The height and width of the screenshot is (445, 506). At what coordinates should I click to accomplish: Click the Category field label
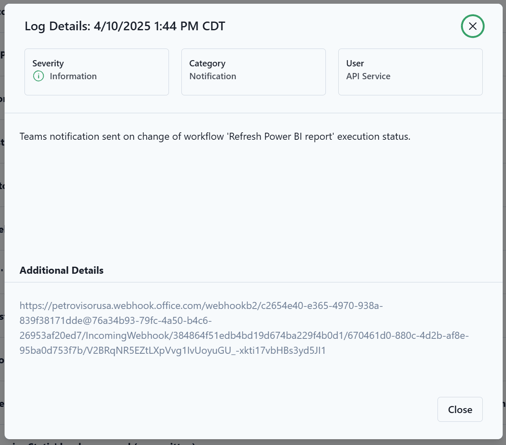[x=207, y=63]
